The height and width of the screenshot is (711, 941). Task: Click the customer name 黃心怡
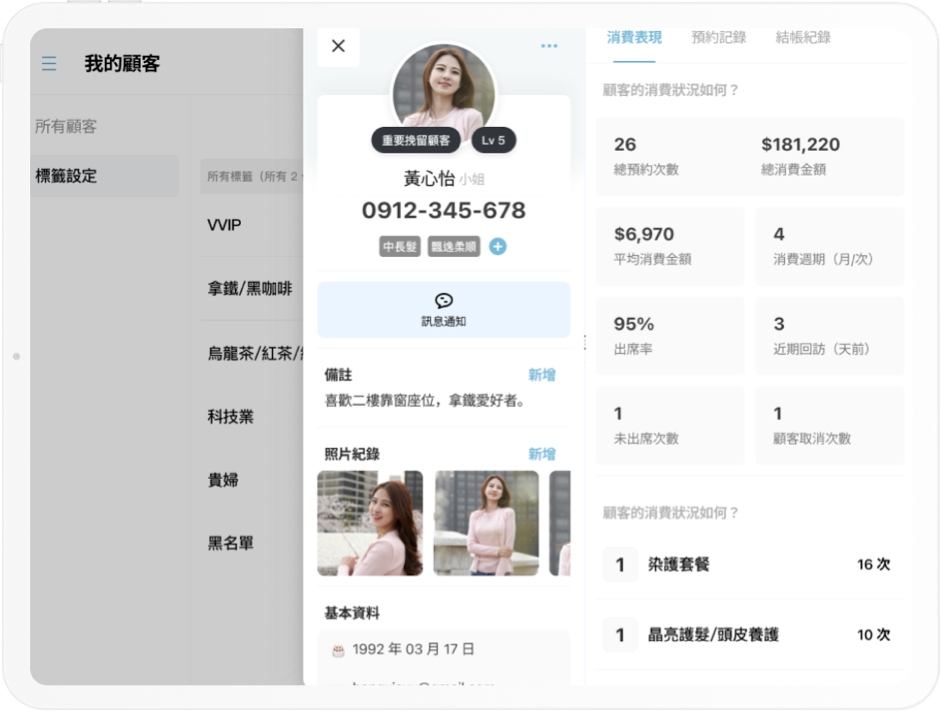tap(428, 178)
